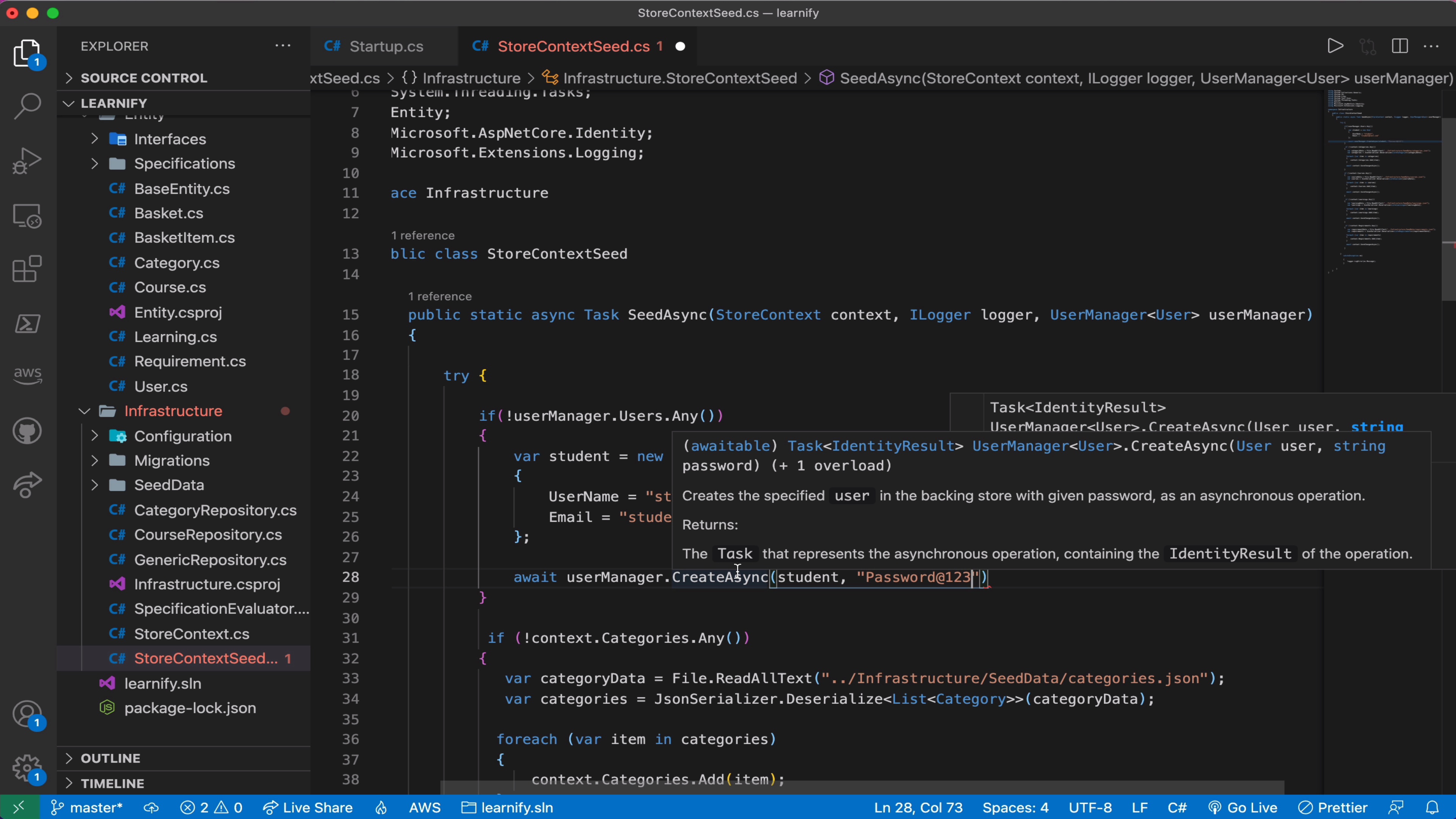
Task: Select the Go Live status bar button
Action: (1252, 808)
